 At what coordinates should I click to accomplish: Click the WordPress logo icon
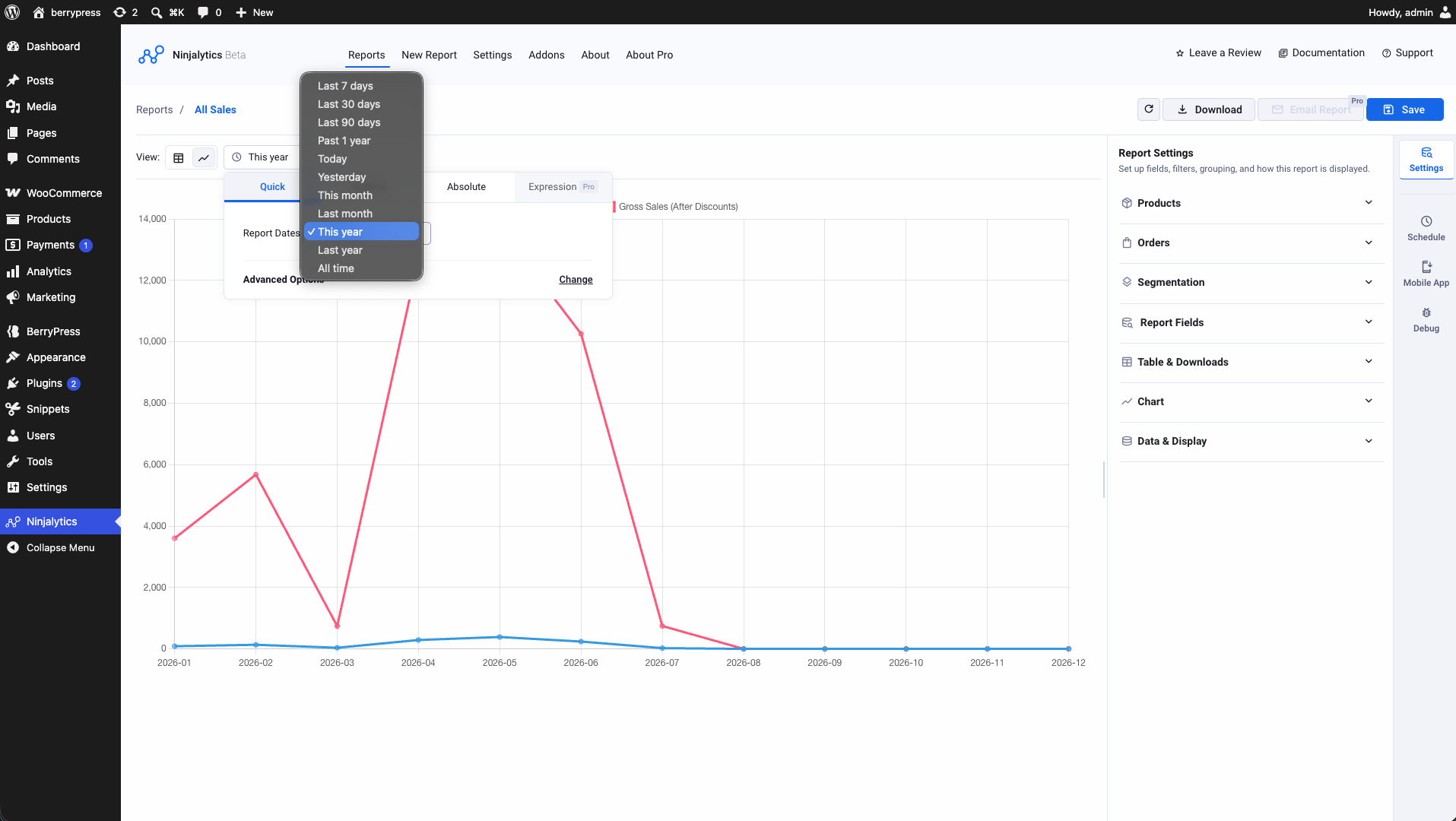click(x=12, y=12)
